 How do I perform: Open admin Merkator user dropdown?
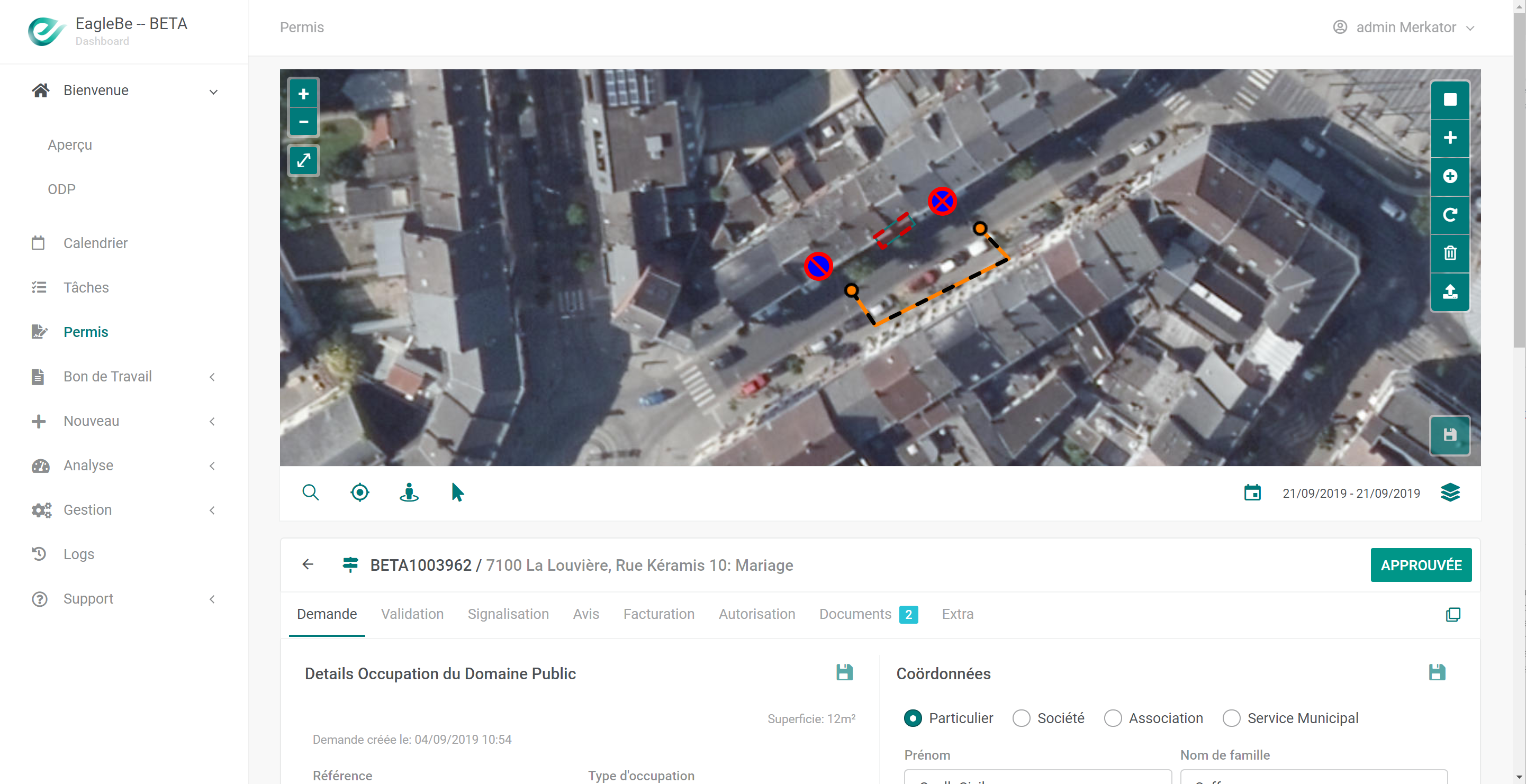pos(1403,28)
